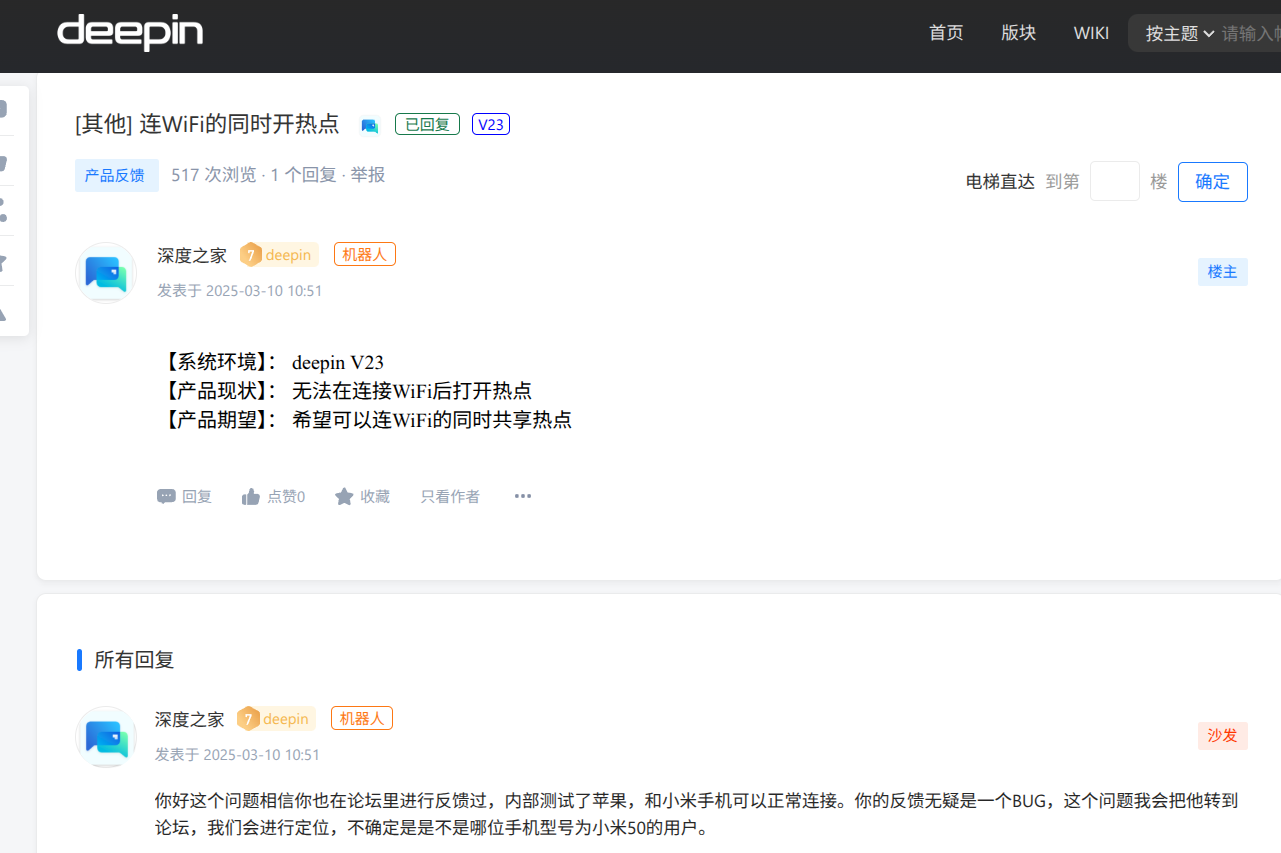Click the 【系统环境】 deepin V23 line

click(271, 362)
